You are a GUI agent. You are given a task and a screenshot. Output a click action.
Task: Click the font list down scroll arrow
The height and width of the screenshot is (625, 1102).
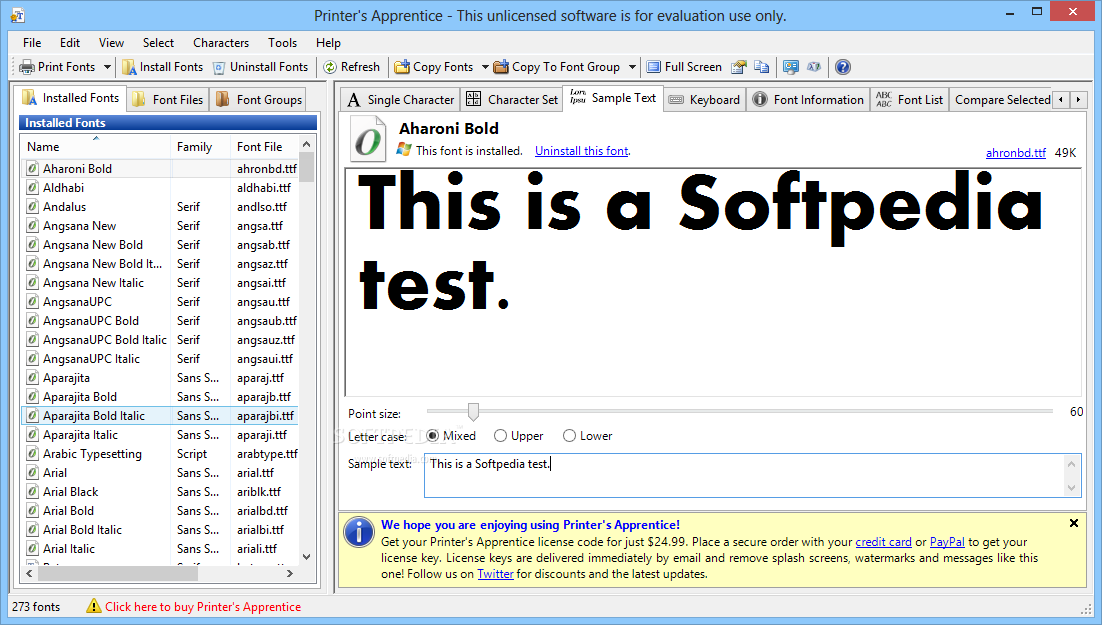[x=306, y=557]
